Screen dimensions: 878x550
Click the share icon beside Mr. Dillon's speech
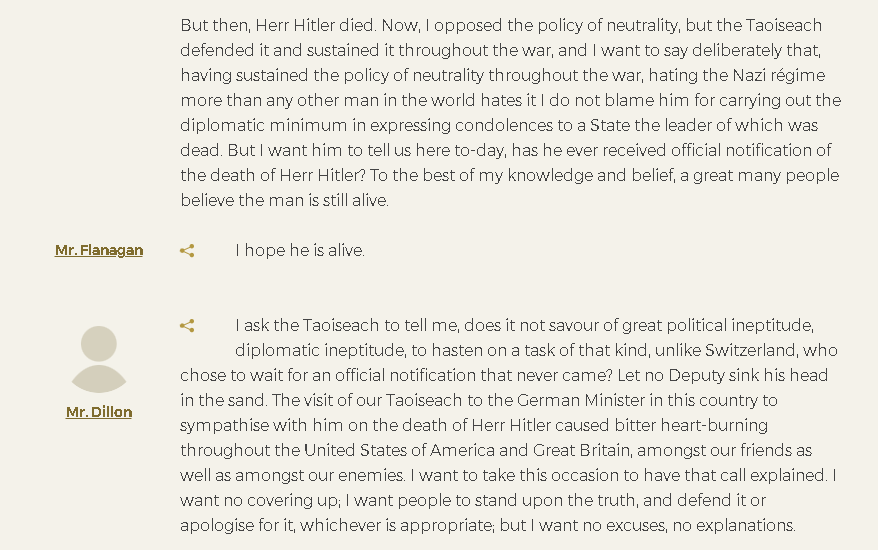[x=187, y=326]
